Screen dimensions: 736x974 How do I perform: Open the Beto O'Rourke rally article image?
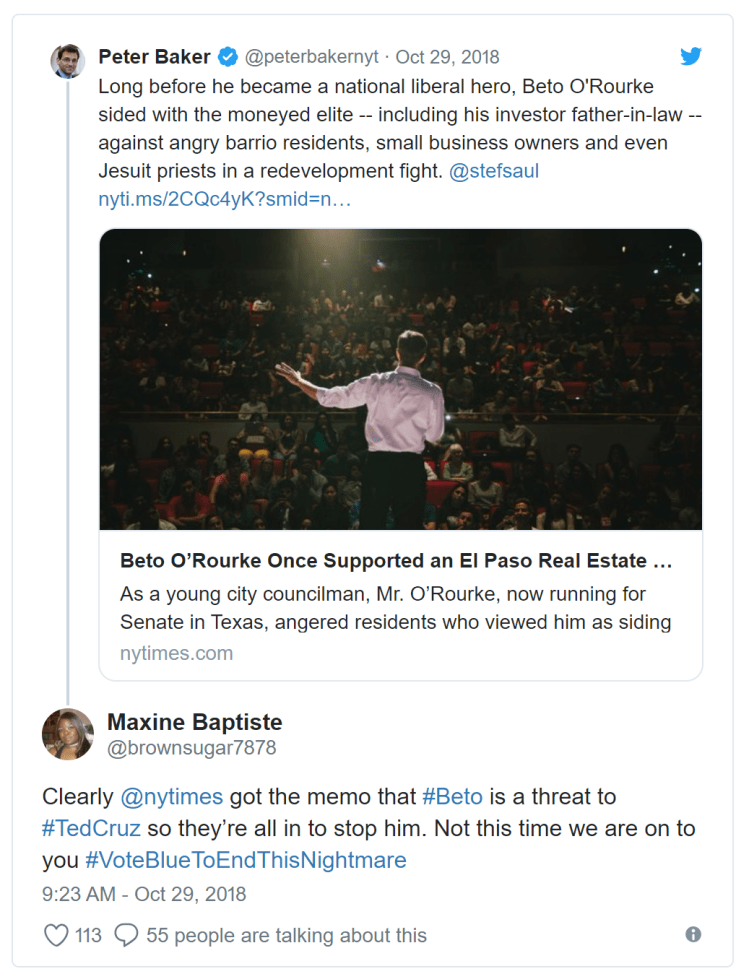[x=400, y=378]
